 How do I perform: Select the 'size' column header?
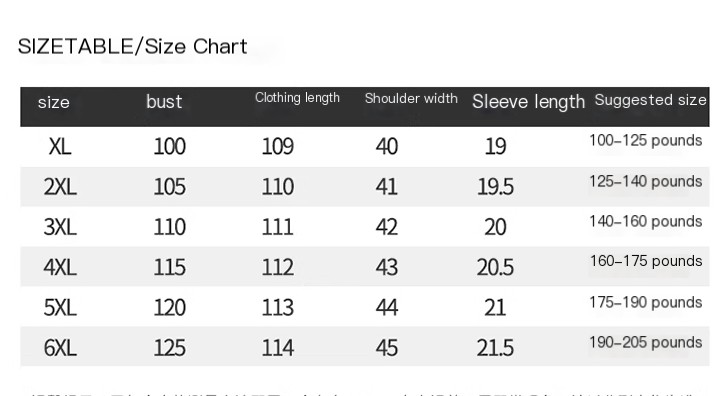coord(54,102)
